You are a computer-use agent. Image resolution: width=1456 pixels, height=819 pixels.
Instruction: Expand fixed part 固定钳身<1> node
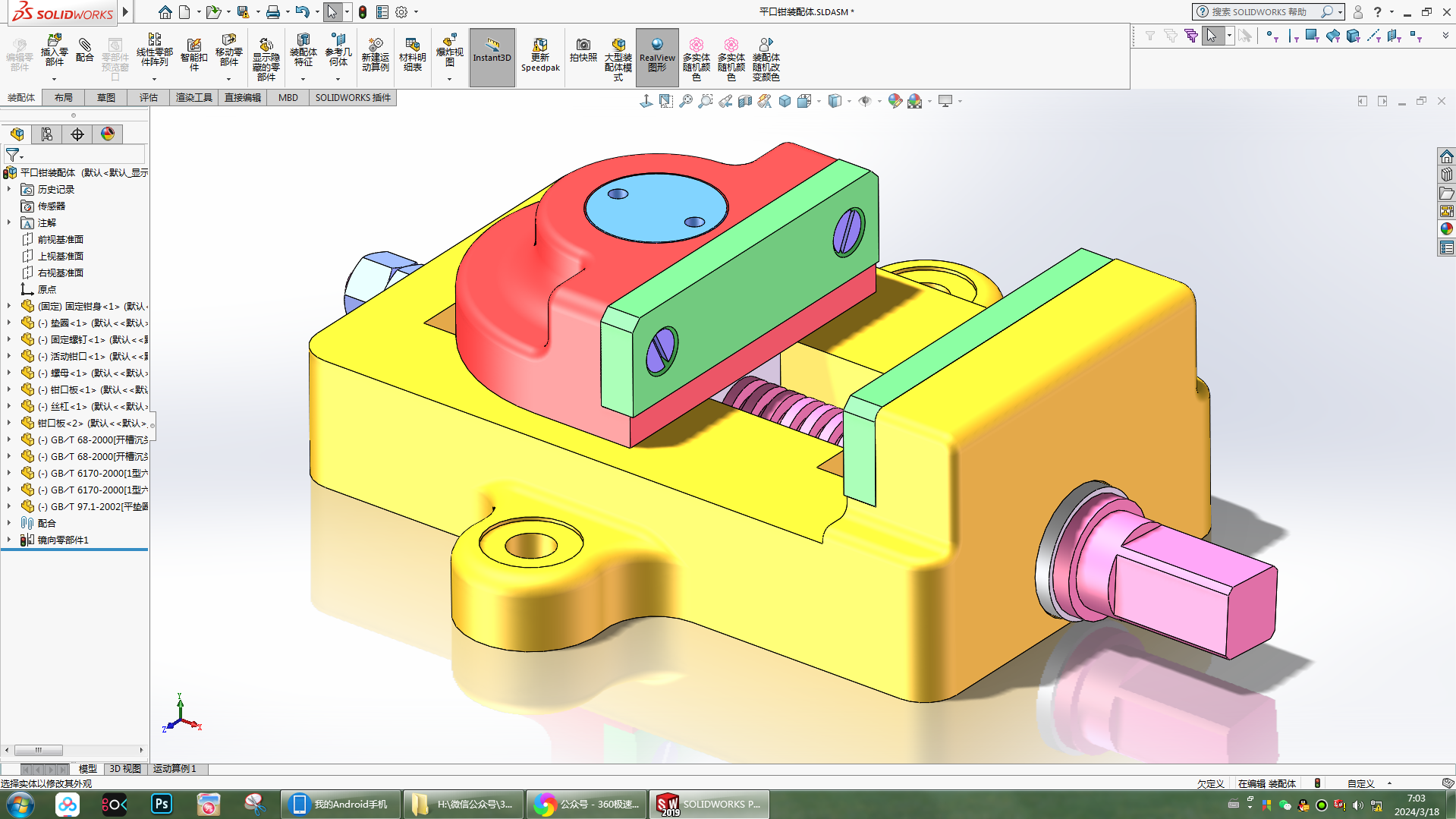coord(9,306)
